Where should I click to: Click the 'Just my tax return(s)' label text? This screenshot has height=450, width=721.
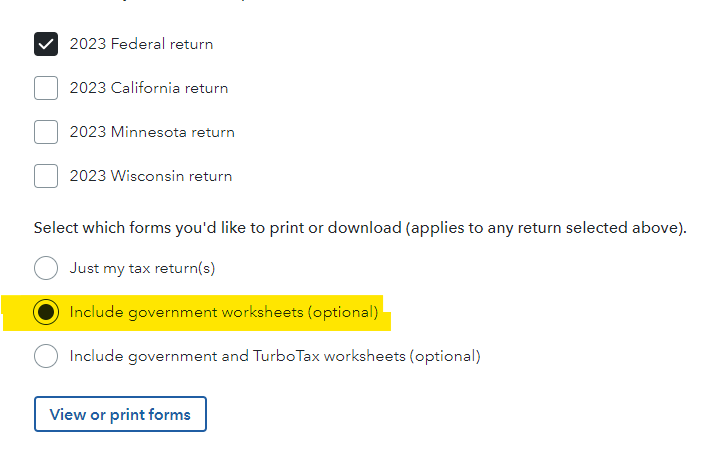pyautogui.click(x=142, y=268)
